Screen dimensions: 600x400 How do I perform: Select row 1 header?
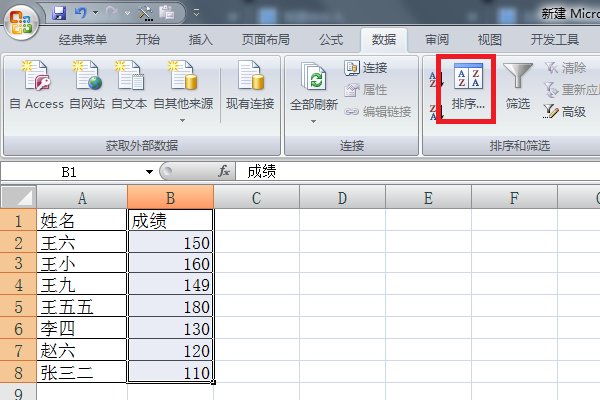click(18, 220)
